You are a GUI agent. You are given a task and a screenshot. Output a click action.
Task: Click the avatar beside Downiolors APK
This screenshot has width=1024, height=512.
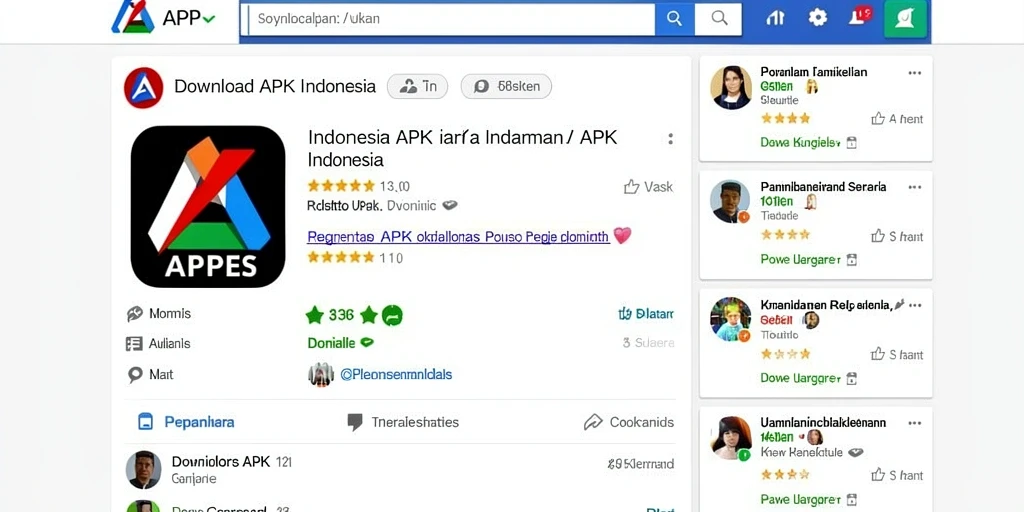pyautogui.click(x=143, y=469)
